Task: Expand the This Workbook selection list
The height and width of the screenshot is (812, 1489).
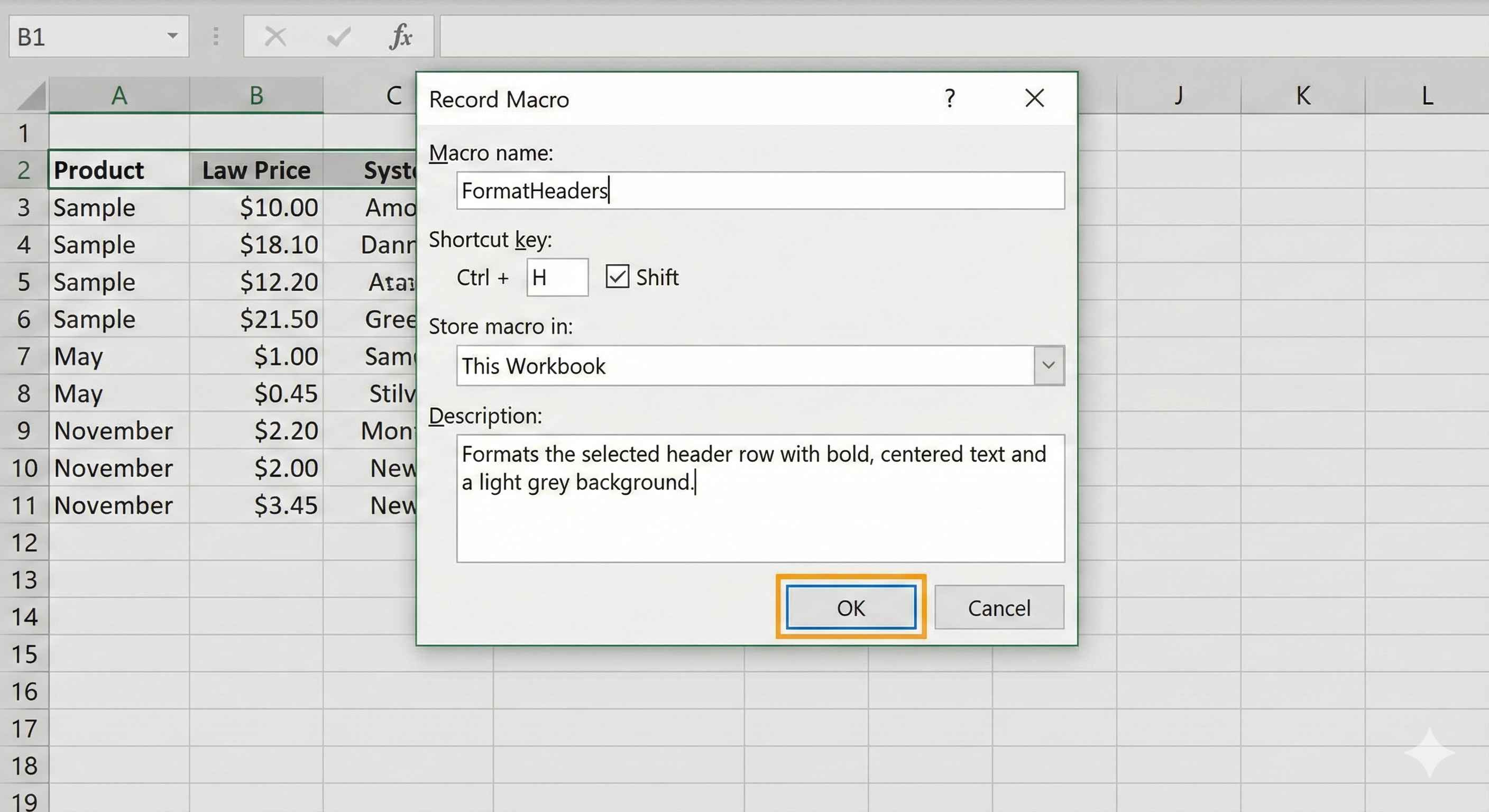Action: pos(1047,365)
